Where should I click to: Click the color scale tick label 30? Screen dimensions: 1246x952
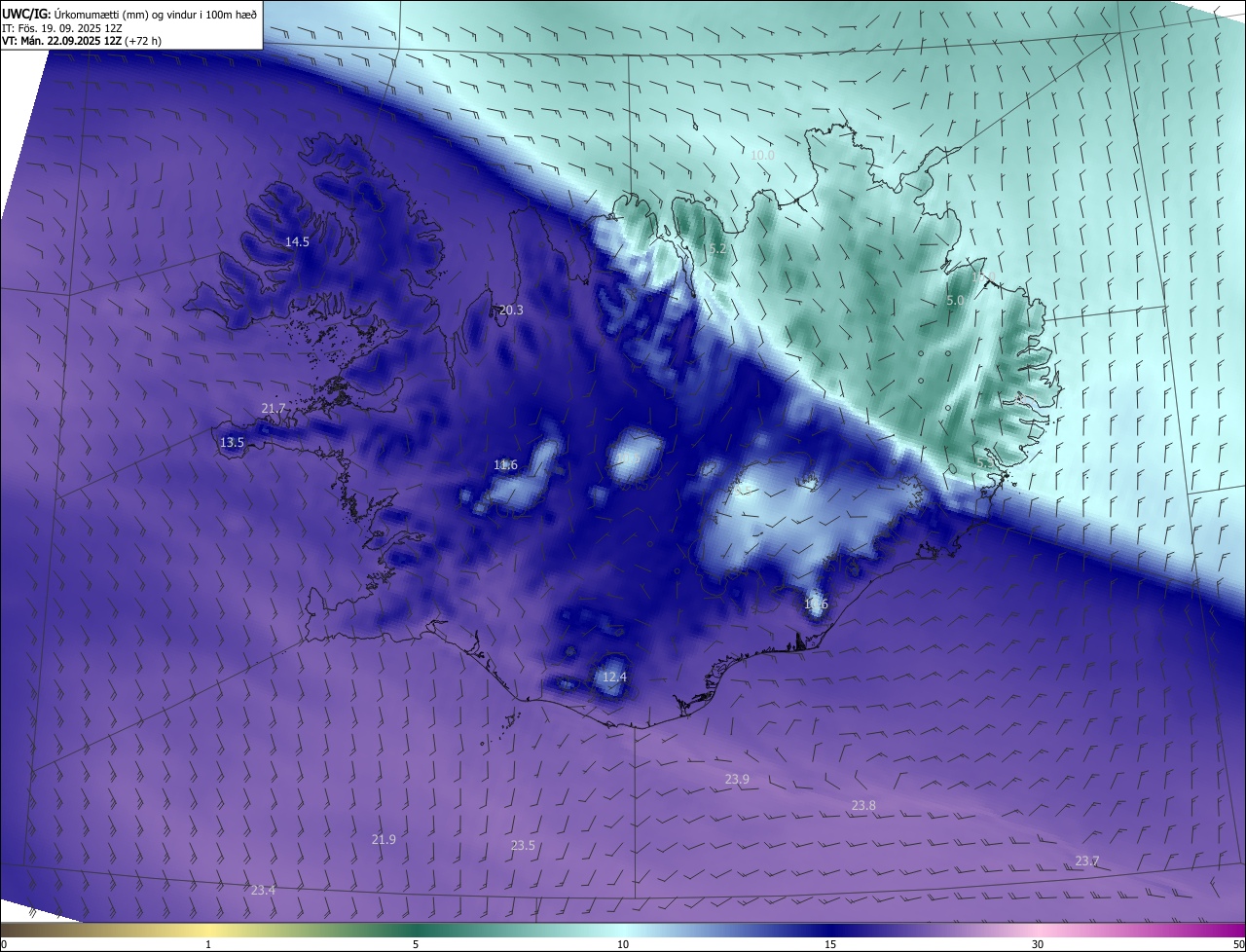pos(1038,944)
